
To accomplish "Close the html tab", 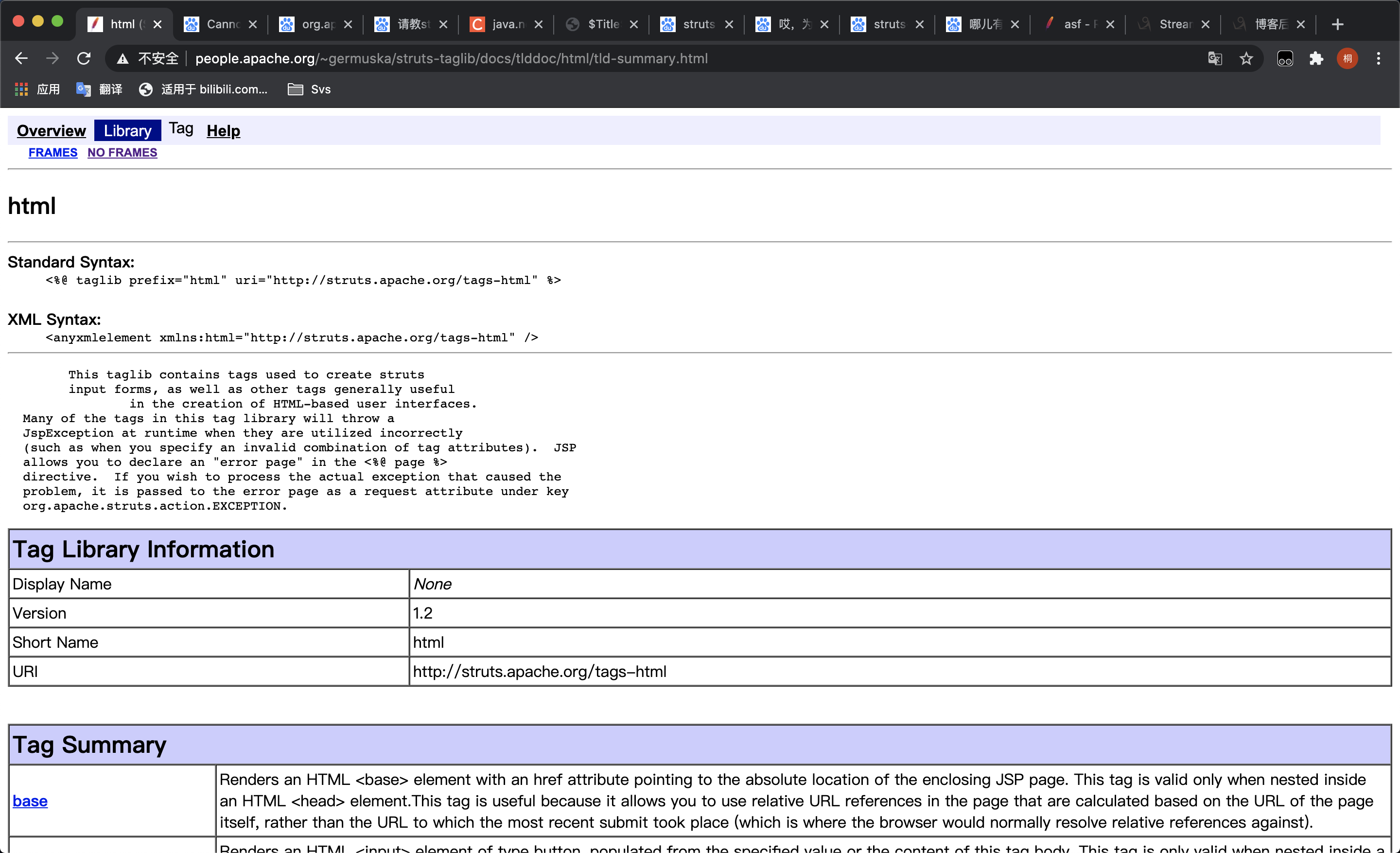I will pyautogui.click(x=158, y=24).
